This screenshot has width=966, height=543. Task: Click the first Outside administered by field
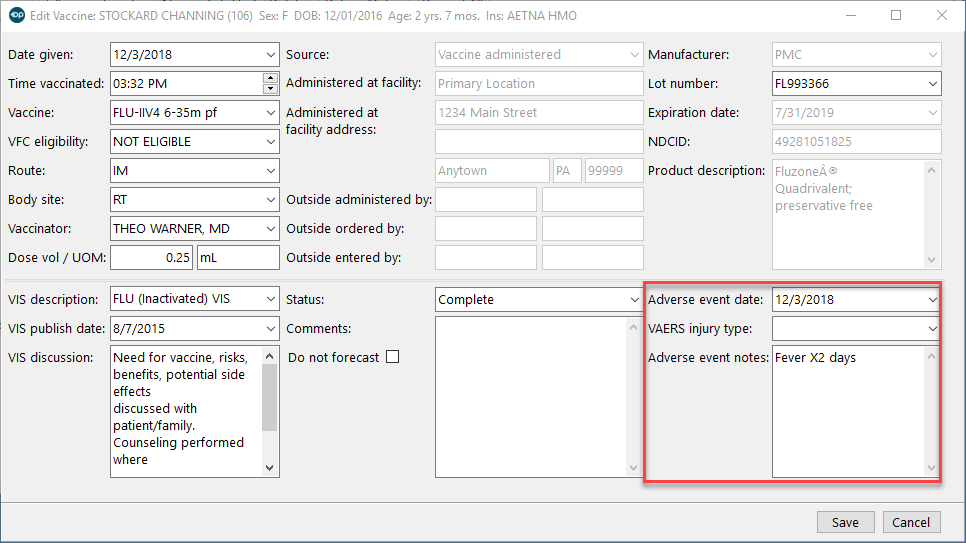coord(485,200)
